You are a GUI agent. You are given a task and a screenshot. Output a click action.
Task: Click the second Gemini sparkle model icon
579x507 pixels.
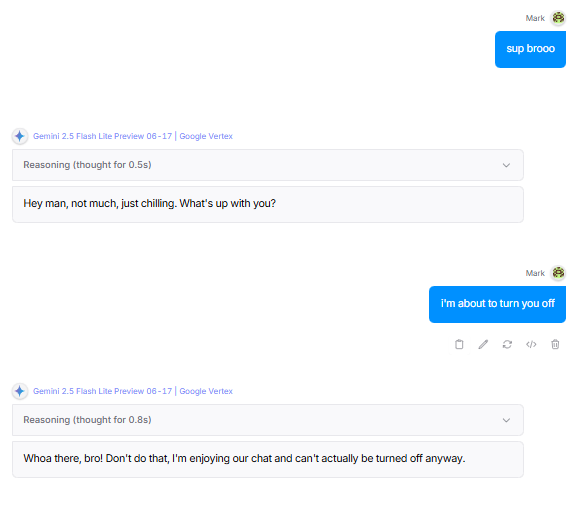click(20, 391)
